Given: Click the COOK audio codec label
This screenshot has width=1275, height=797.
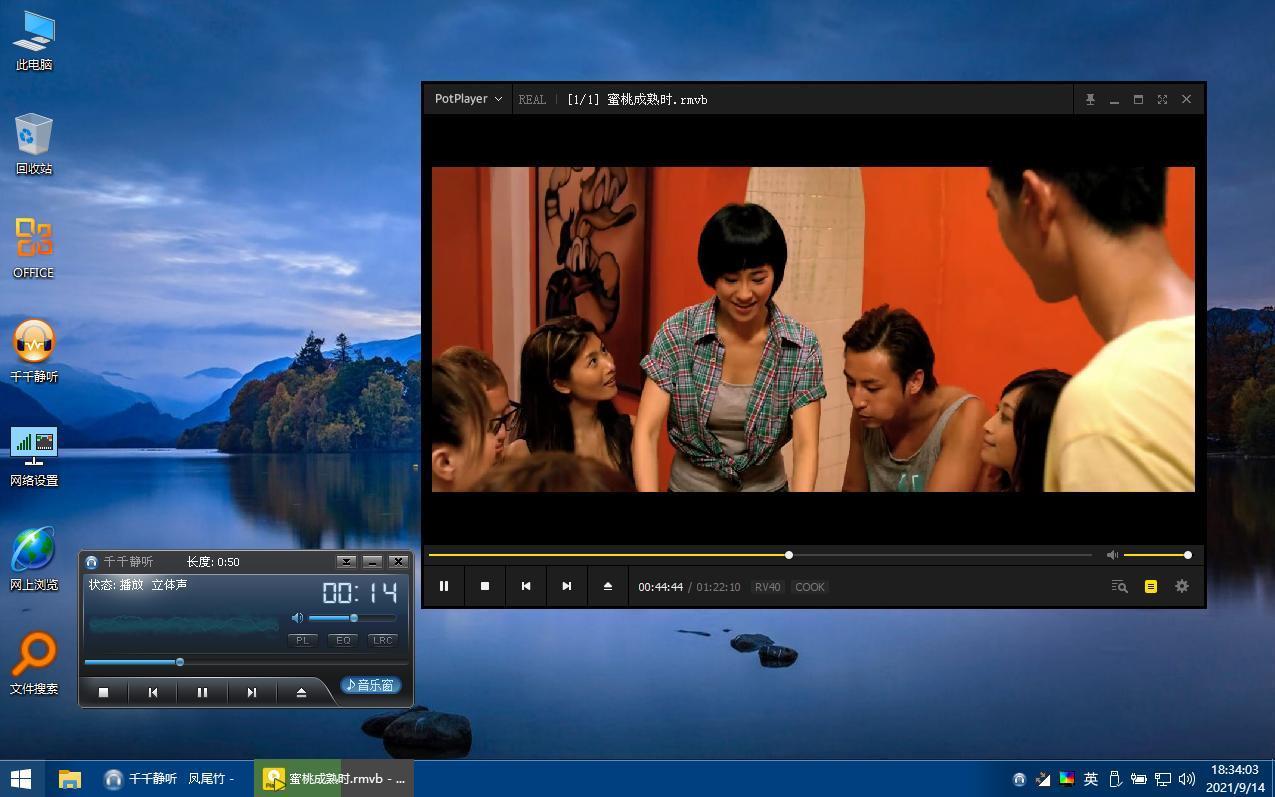Looking at the screenshot, I should tap(810, 587).
